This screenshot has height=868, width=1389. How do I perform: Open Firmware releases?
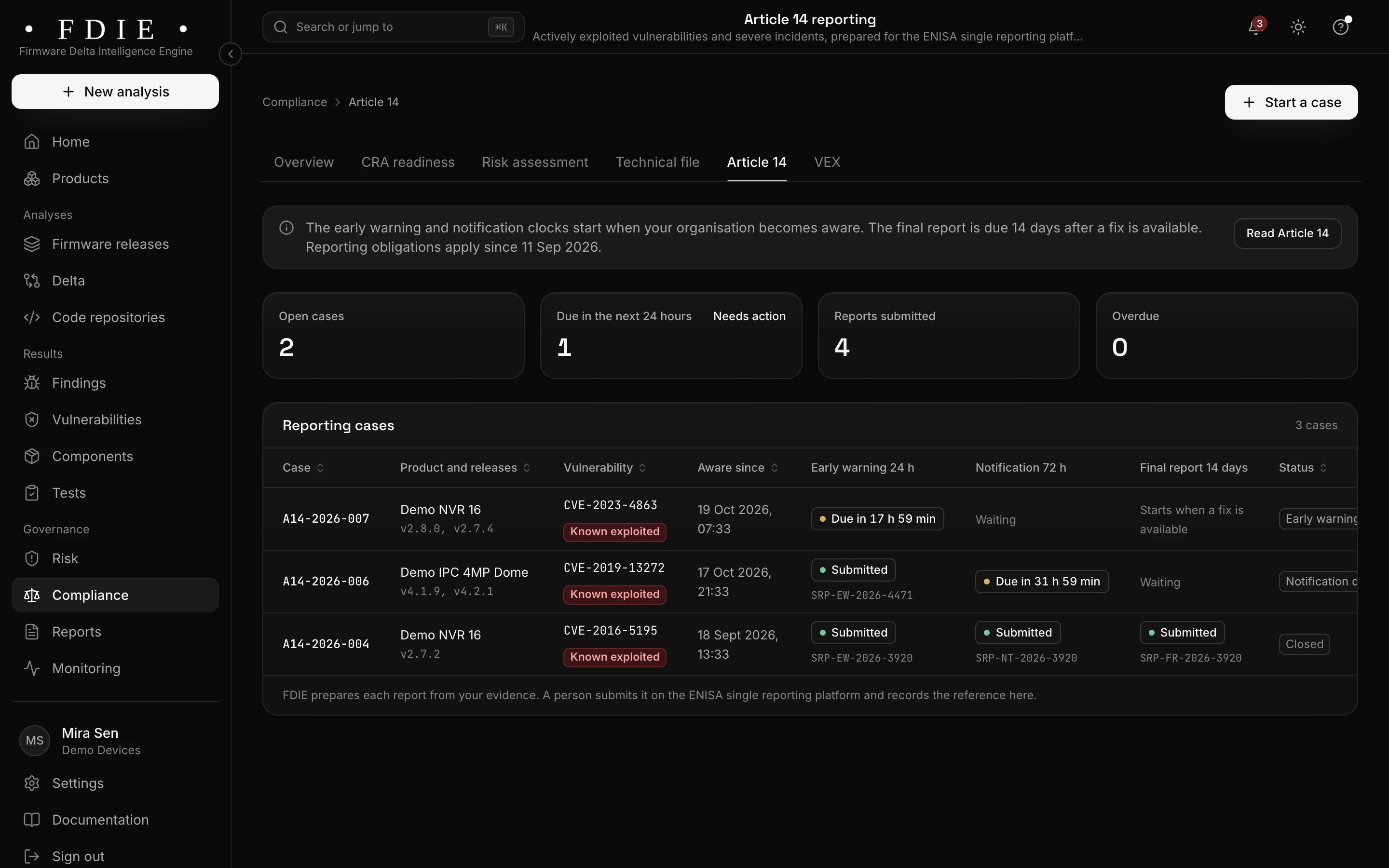click(115, 244)
